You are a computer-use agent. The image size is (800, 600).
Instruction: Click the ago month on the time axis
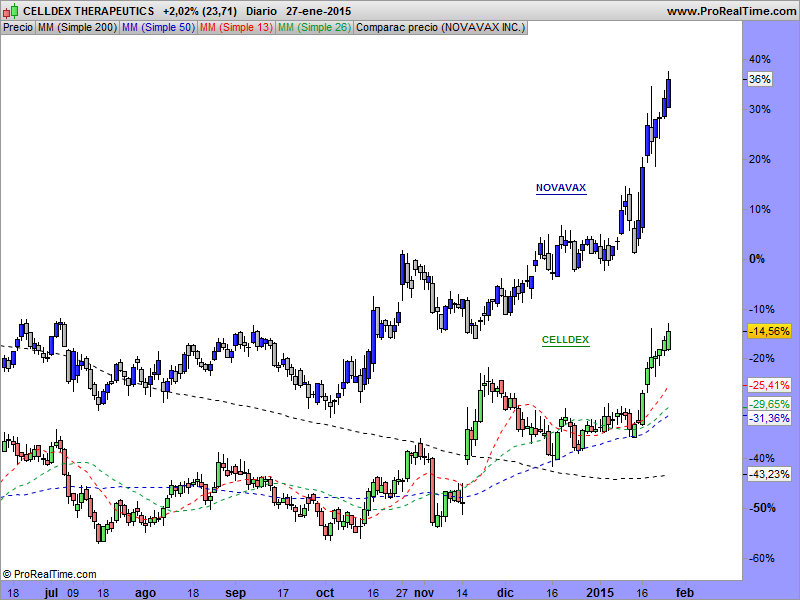click(x=145, y=593)
